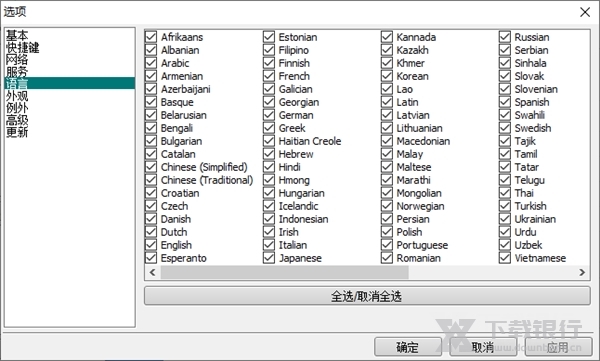The image size is (600, 361).
Task: Select the highlighted 语言 category
Action: click(70, 83)
